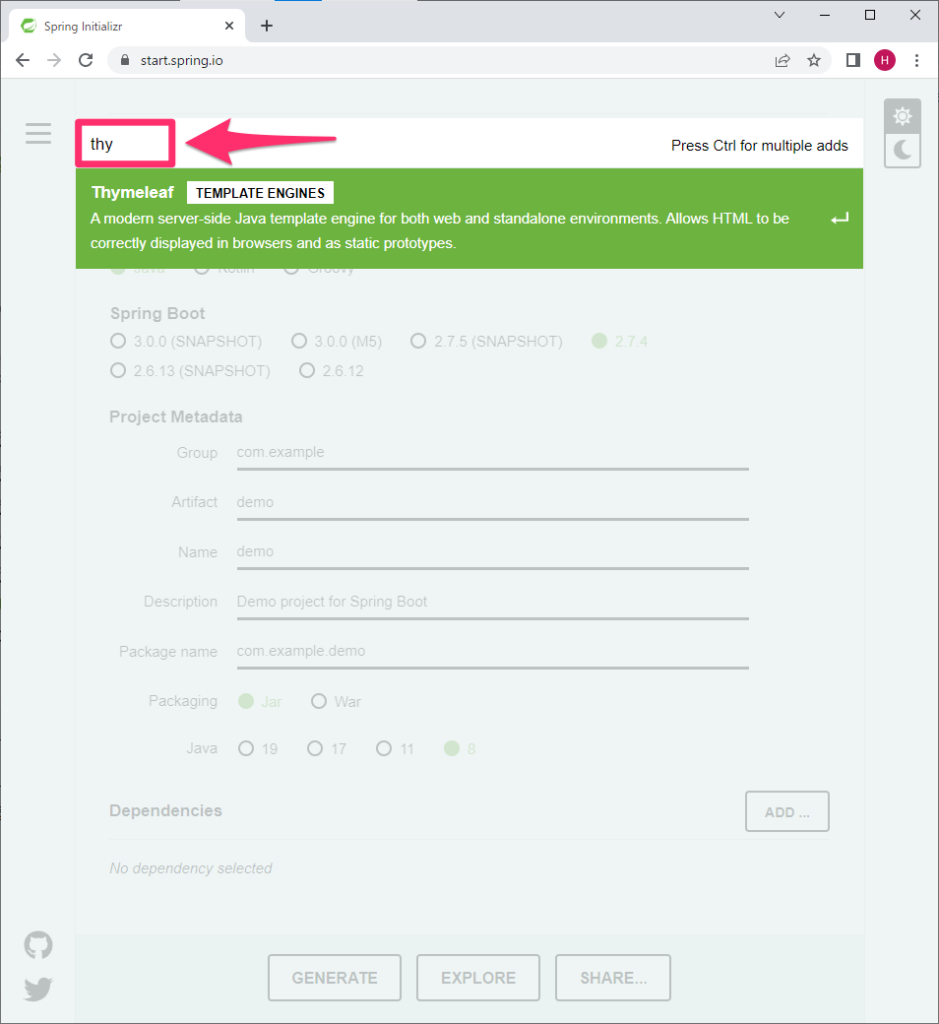Open the hamburger side menu
This screenshot has width=939, height=1024.
[39, 133]
